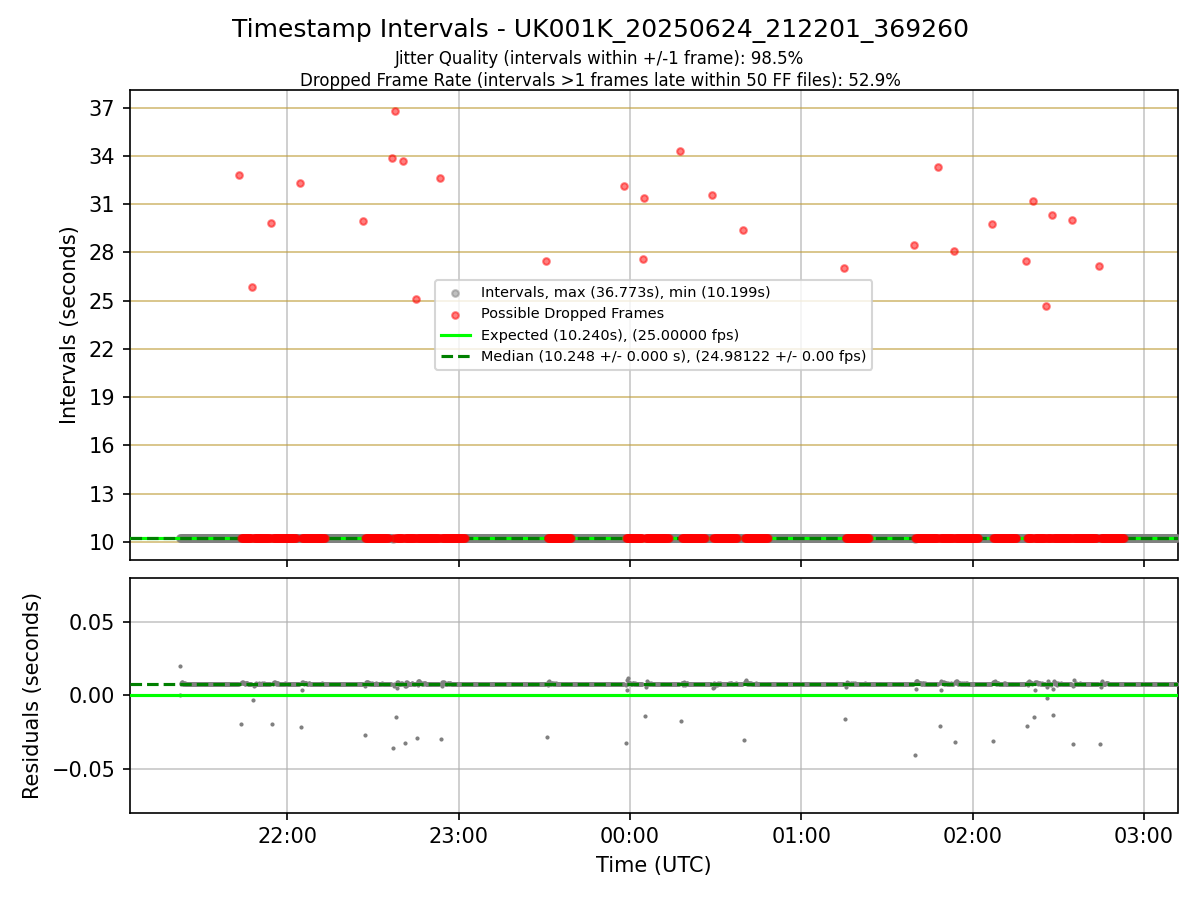This screenshot has height=900, width=1200.
Task: Click the red dot marker in the legend
Action: pyautogui.click(x=455, y=314)
